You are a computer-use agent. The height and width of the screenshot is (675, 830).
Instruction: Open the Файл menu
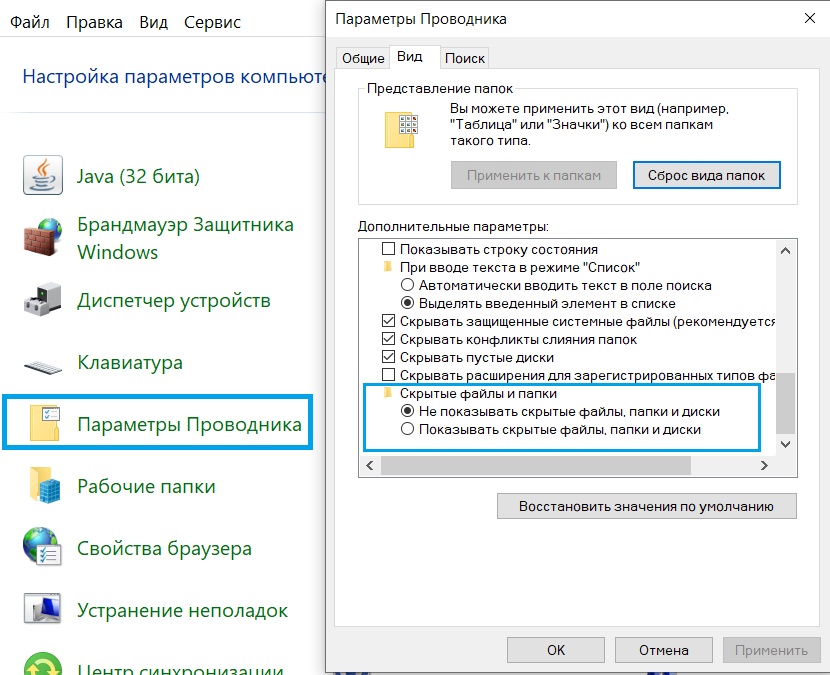click(30, 22)
